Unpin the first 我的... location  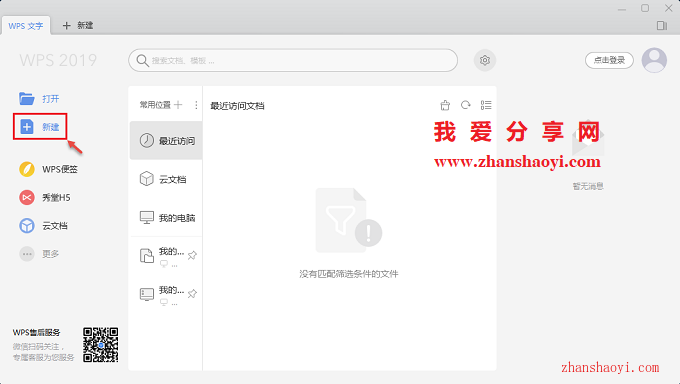[192, 255]
